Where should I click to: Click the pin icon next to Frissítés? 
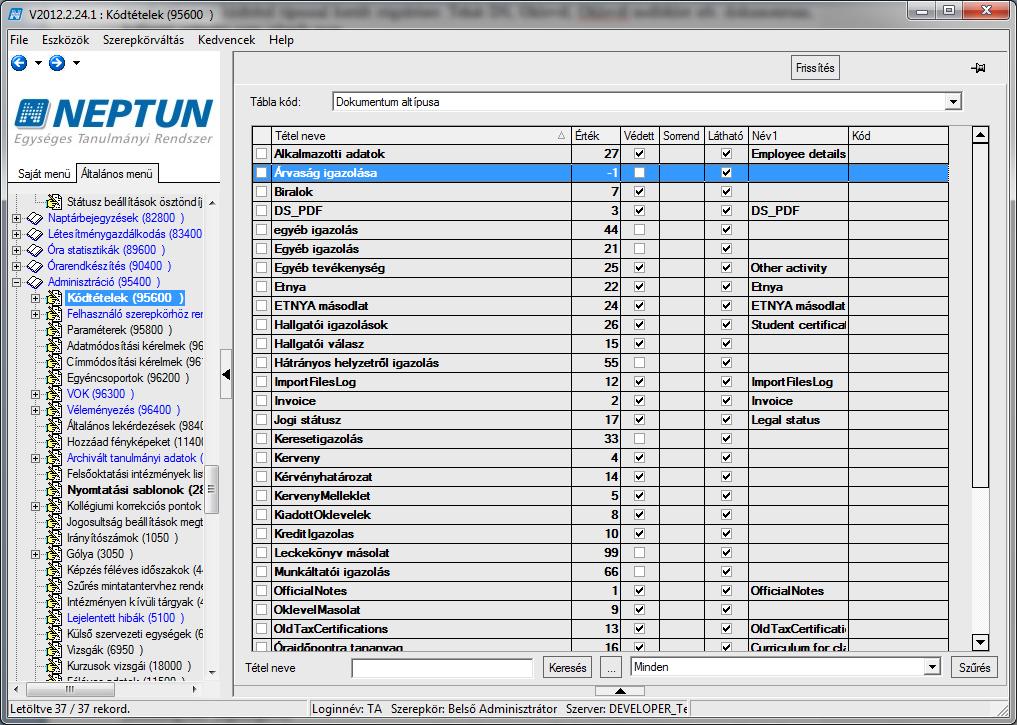click(979, 67)
